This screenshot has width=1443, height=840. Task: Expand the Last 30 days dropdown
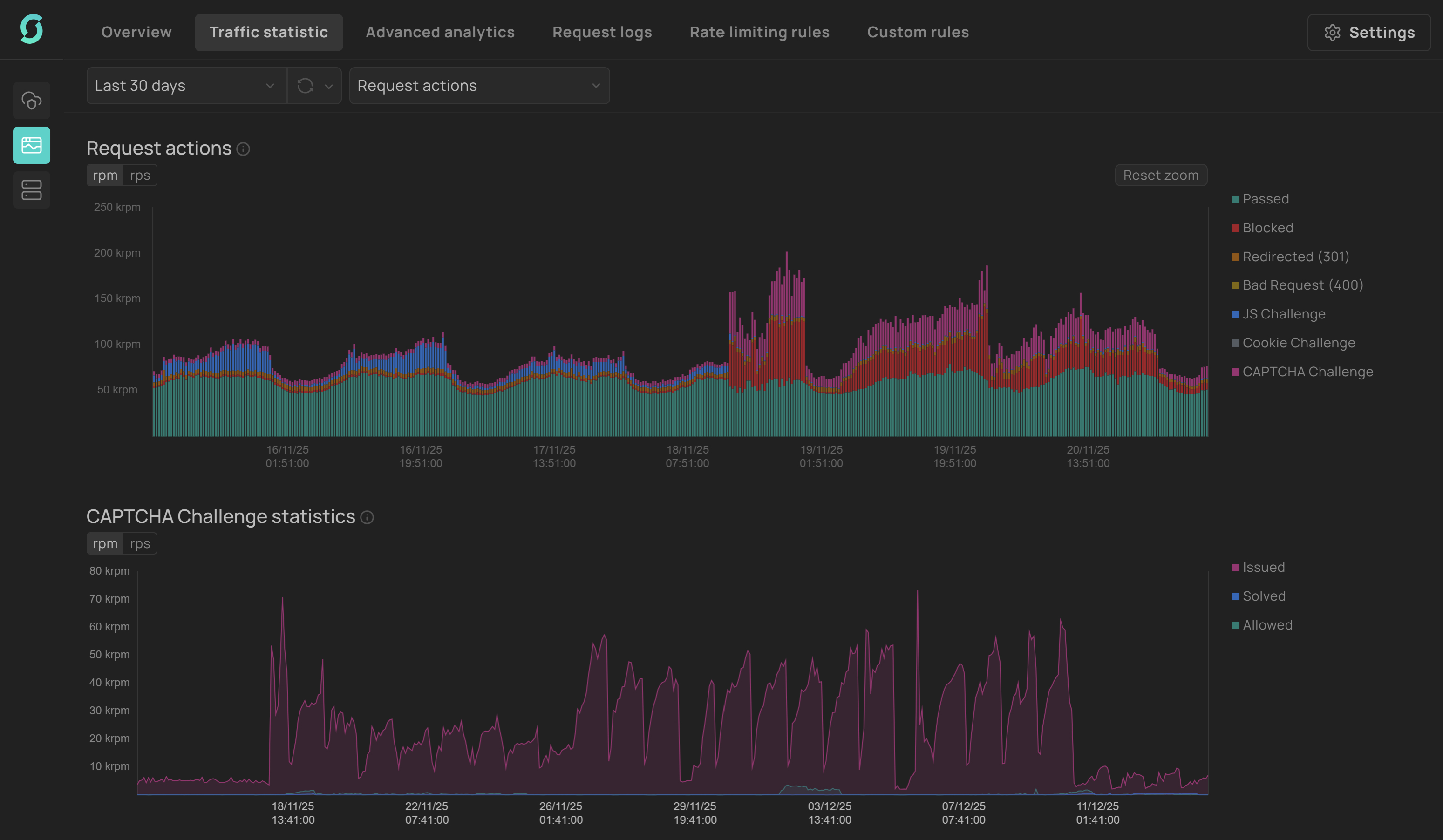(186, 86)
